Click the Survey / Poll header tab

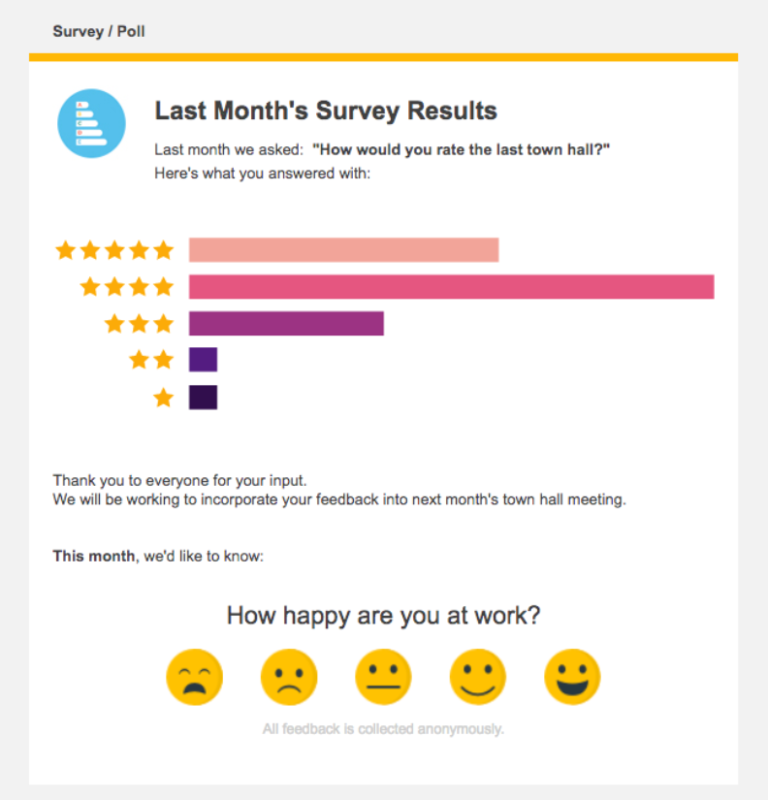click(98, 31)
